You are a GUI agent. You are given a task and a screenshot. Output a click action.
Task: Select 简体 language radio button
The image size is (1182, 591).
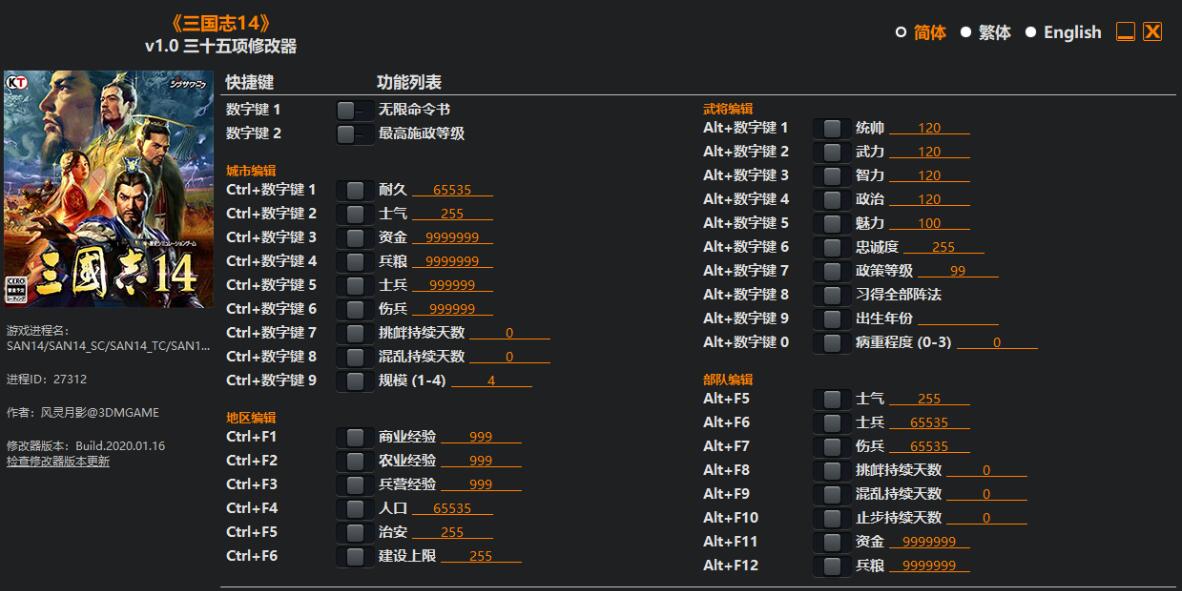point(901,33)
